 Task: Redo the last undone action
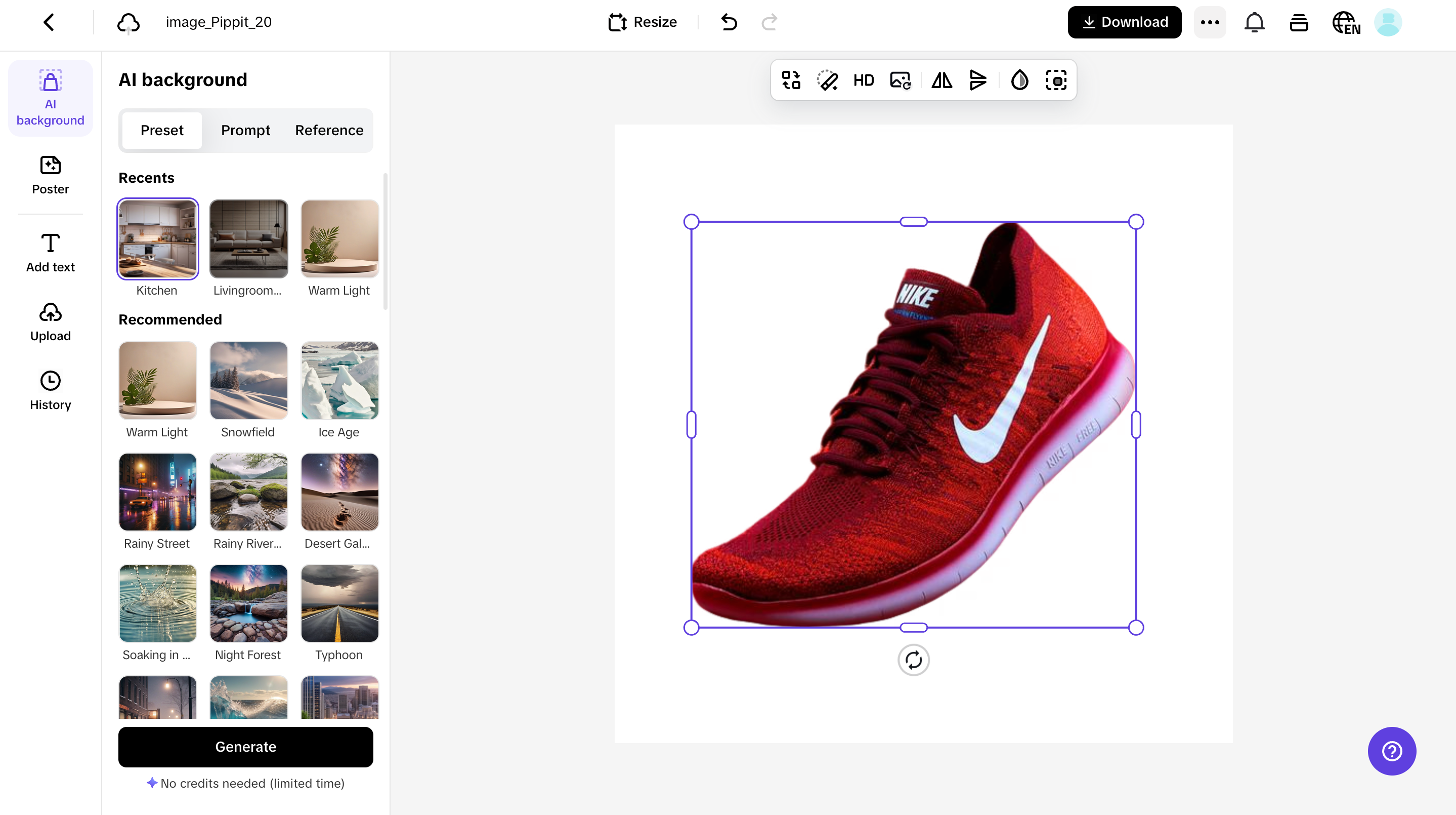tap(769, 22)
